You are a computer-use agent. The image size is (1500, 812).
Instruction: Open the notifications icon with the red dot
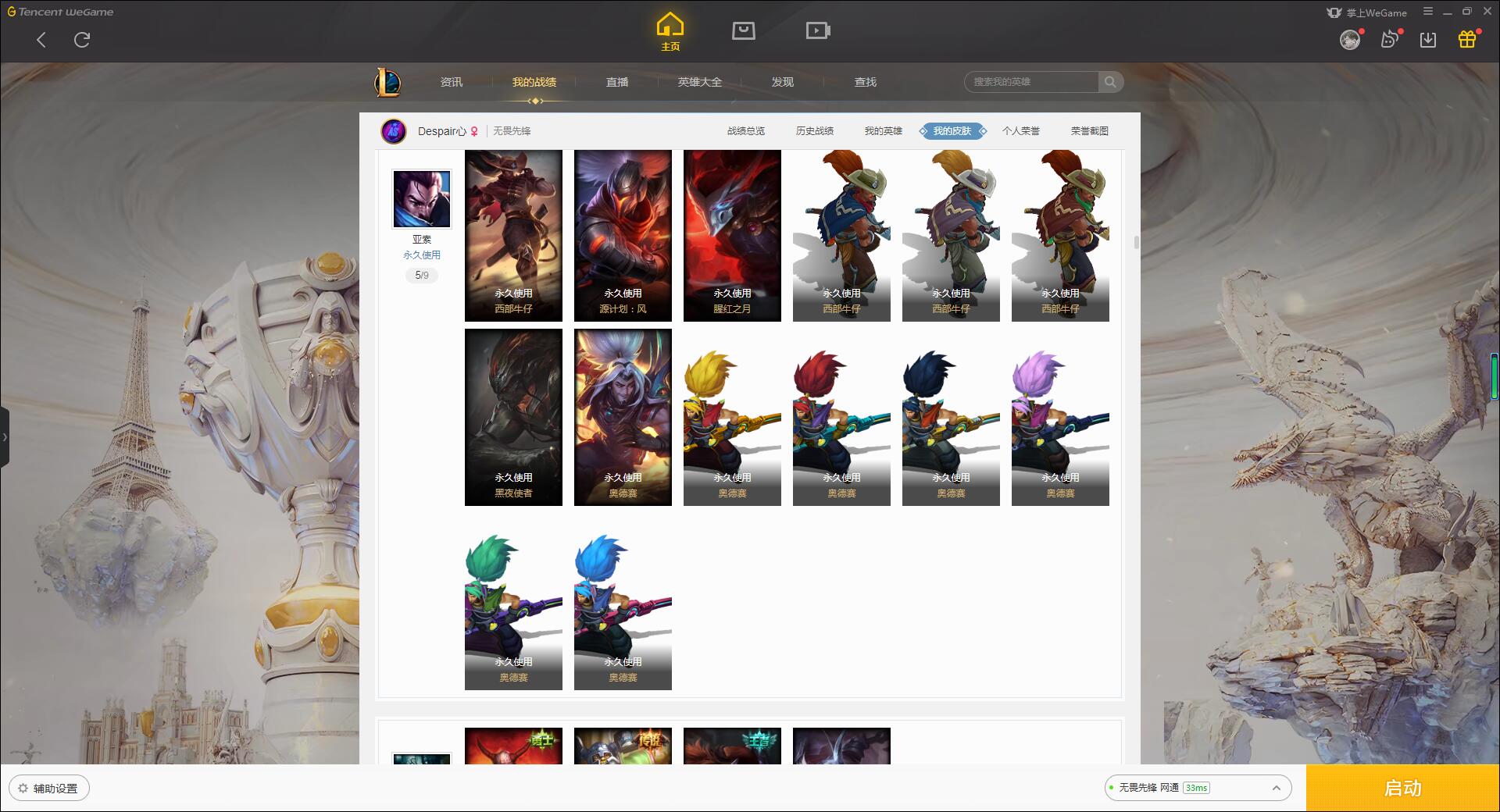[1389, 39]
